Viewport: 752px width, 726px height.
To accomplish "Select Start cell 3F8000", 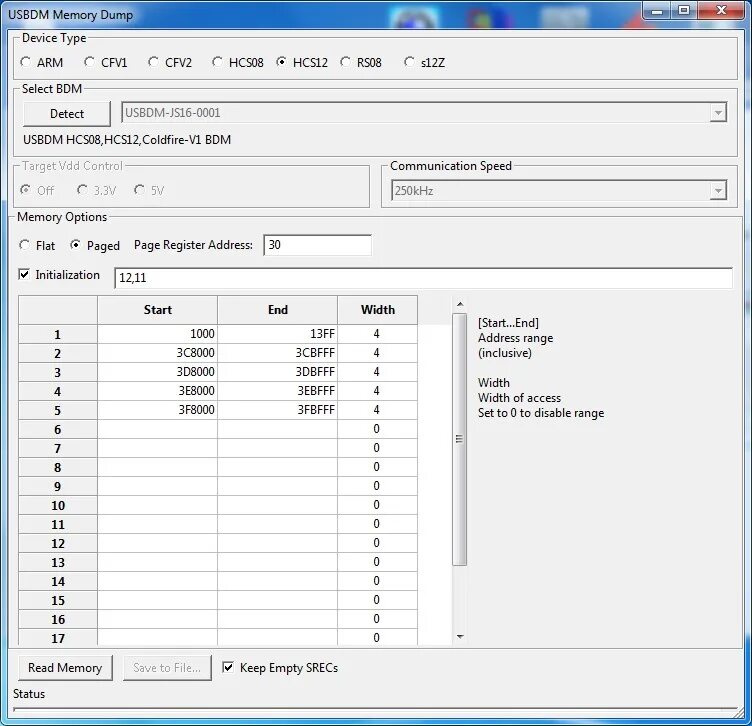I will [157, 410].
